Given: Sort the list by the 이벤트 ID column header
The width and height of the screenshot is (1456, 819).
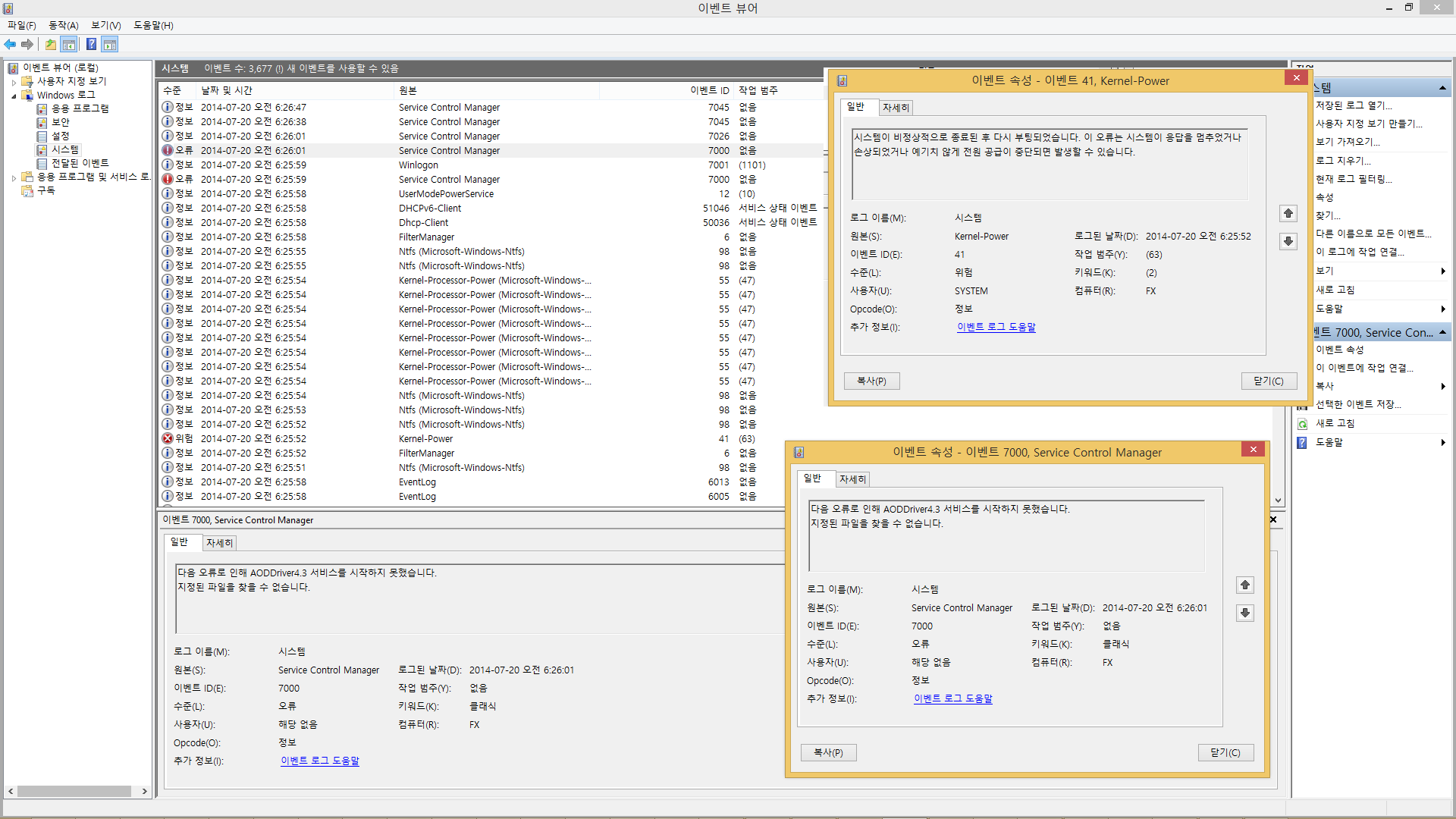Looking at the screenshot, I should click(x=667, y=90).
